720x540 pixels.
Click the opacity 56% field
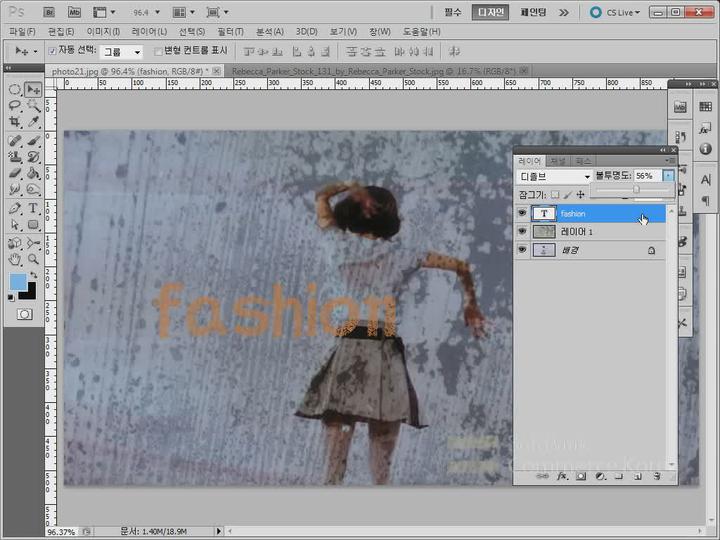point(647,176)
